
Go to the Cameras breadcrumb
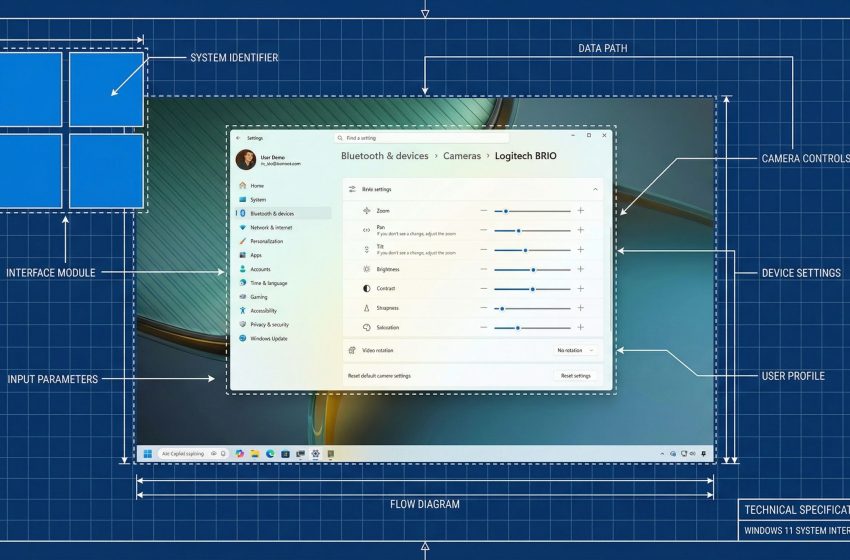tap(462, 156)
